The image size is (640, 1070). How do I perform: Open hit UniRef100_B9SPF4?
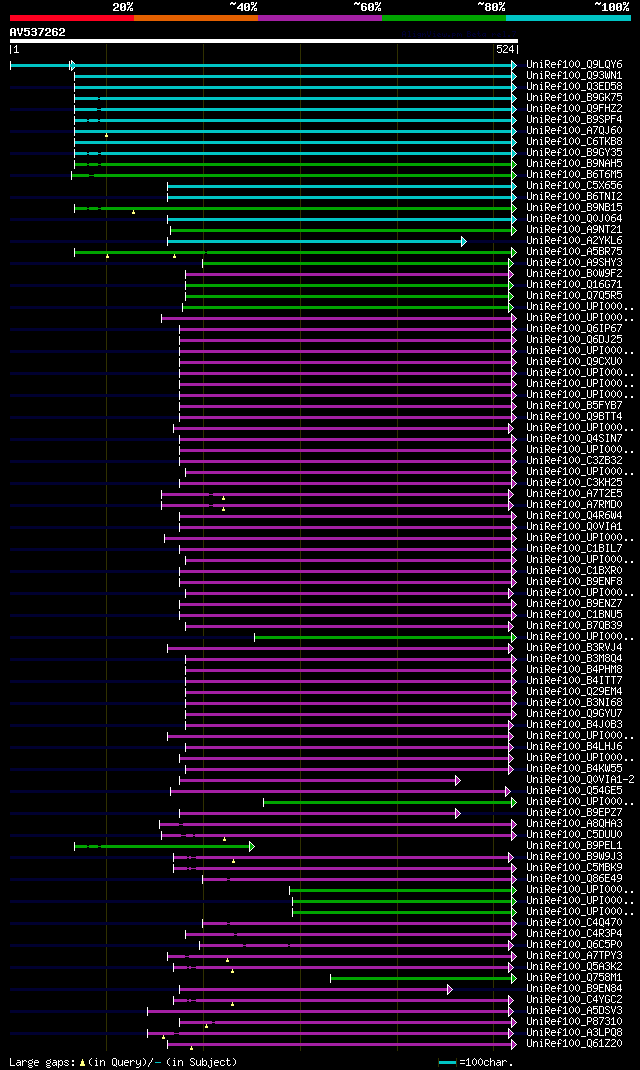[x=574, y=119]
